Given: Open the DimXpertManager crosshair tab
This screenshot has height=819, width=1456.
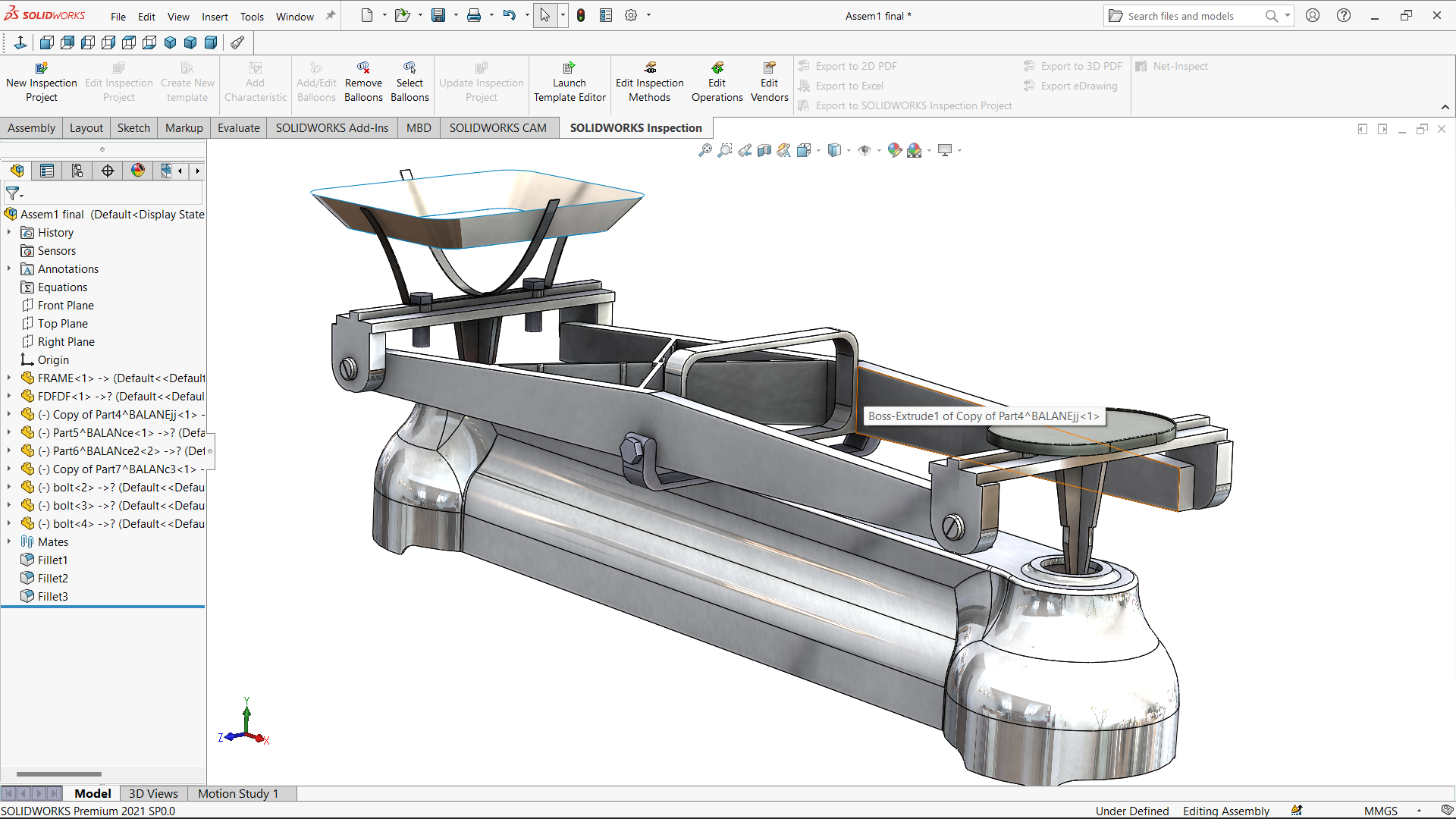Looking at the screenshot, I should coord(108,171).
